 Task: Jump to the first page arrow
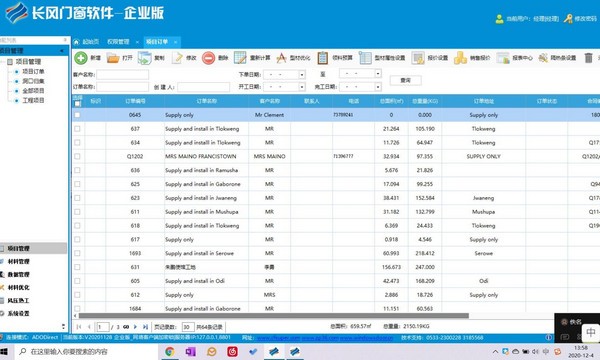(x=79, y=327)
